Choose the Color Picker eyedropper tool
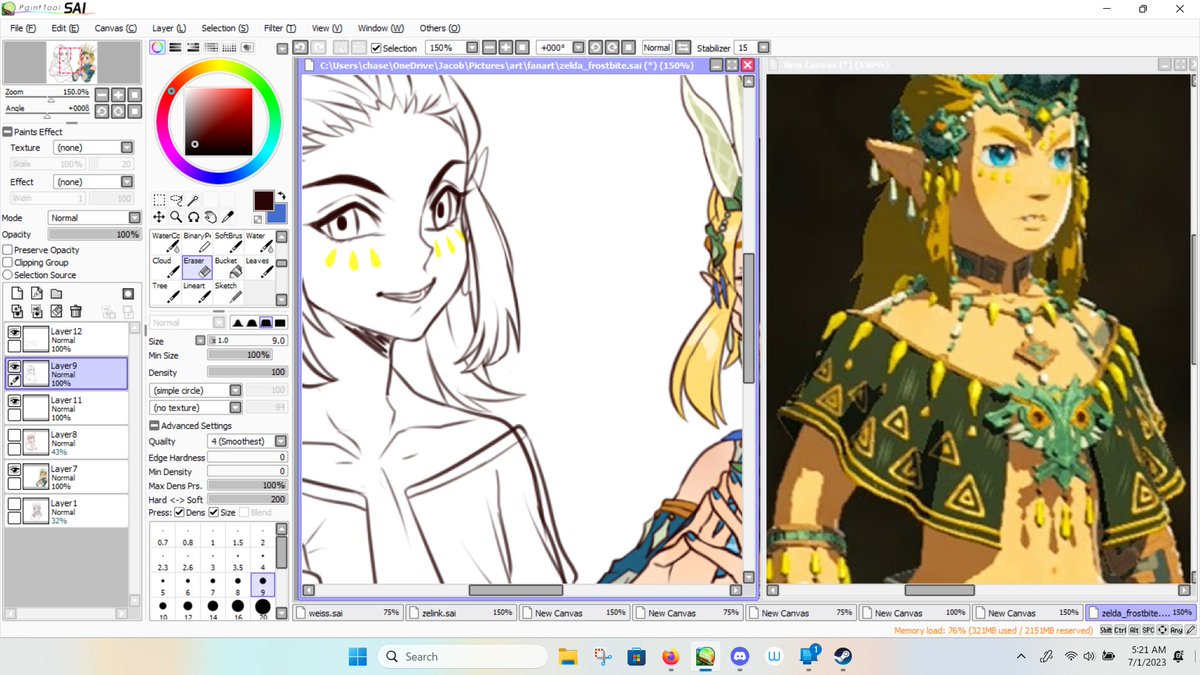Image resolution: width=1200 pixels, height=675 pixels. (x=227, y=216)
